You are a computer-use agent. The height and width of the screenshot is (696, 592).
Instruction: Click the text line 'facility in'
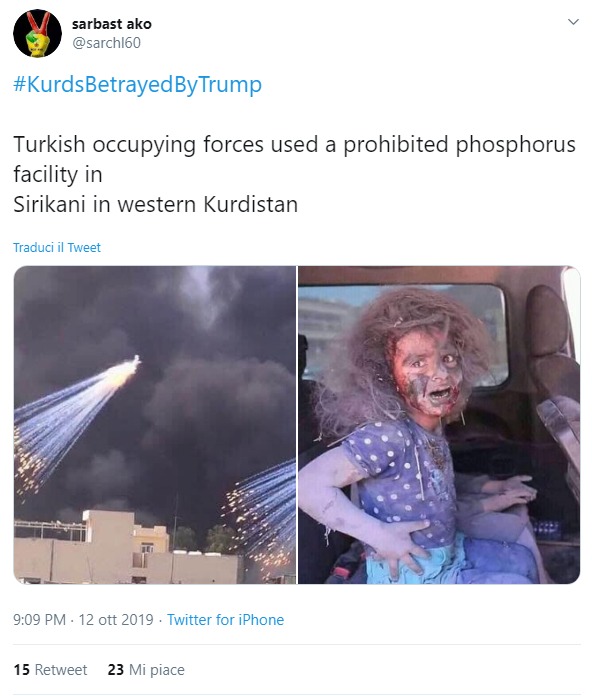(x=58, y=174)
